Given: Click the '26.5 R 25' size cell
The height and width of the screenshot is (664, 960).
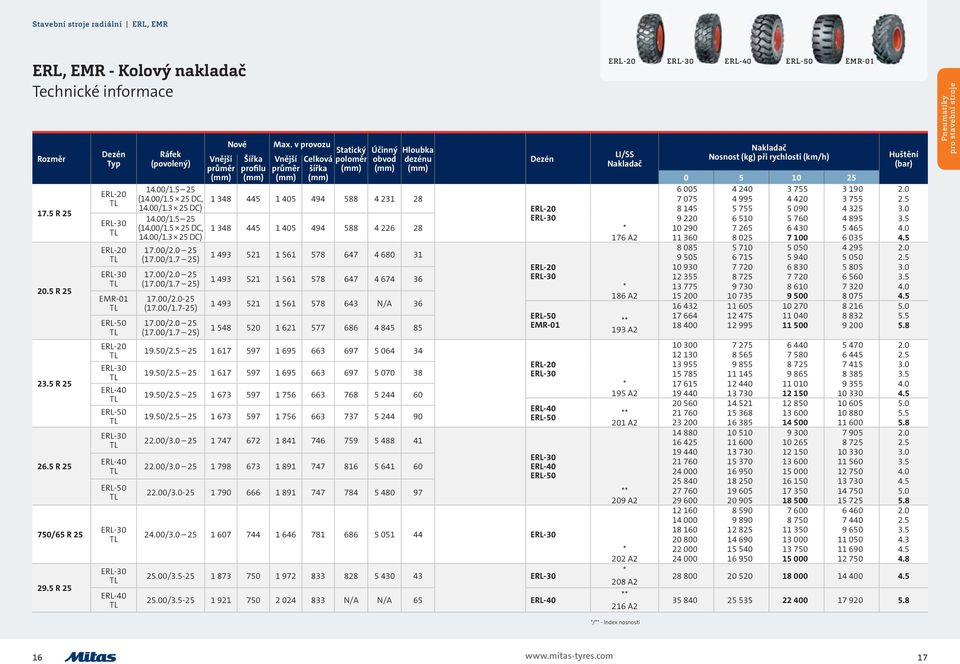Looking at the screenshot, I should point(54,466).
